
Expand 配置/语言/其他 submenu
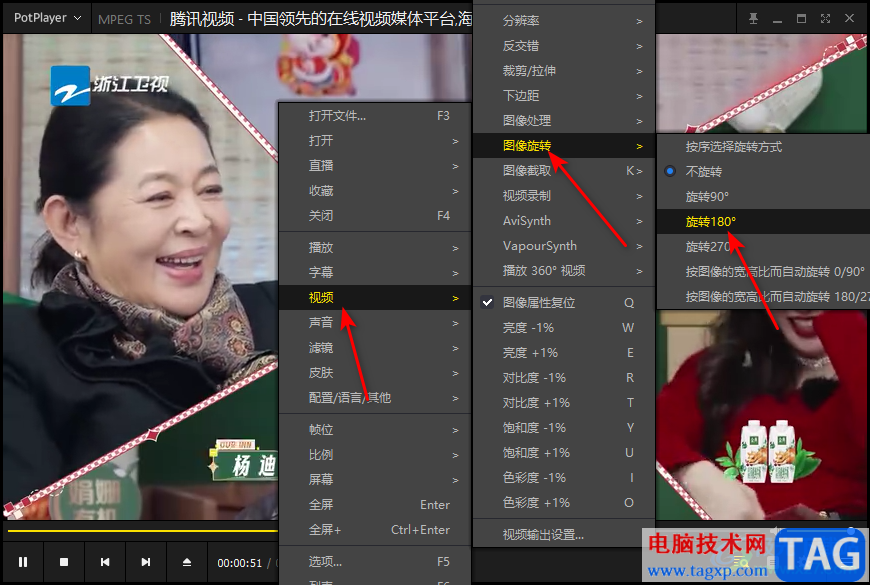point(375,397)
